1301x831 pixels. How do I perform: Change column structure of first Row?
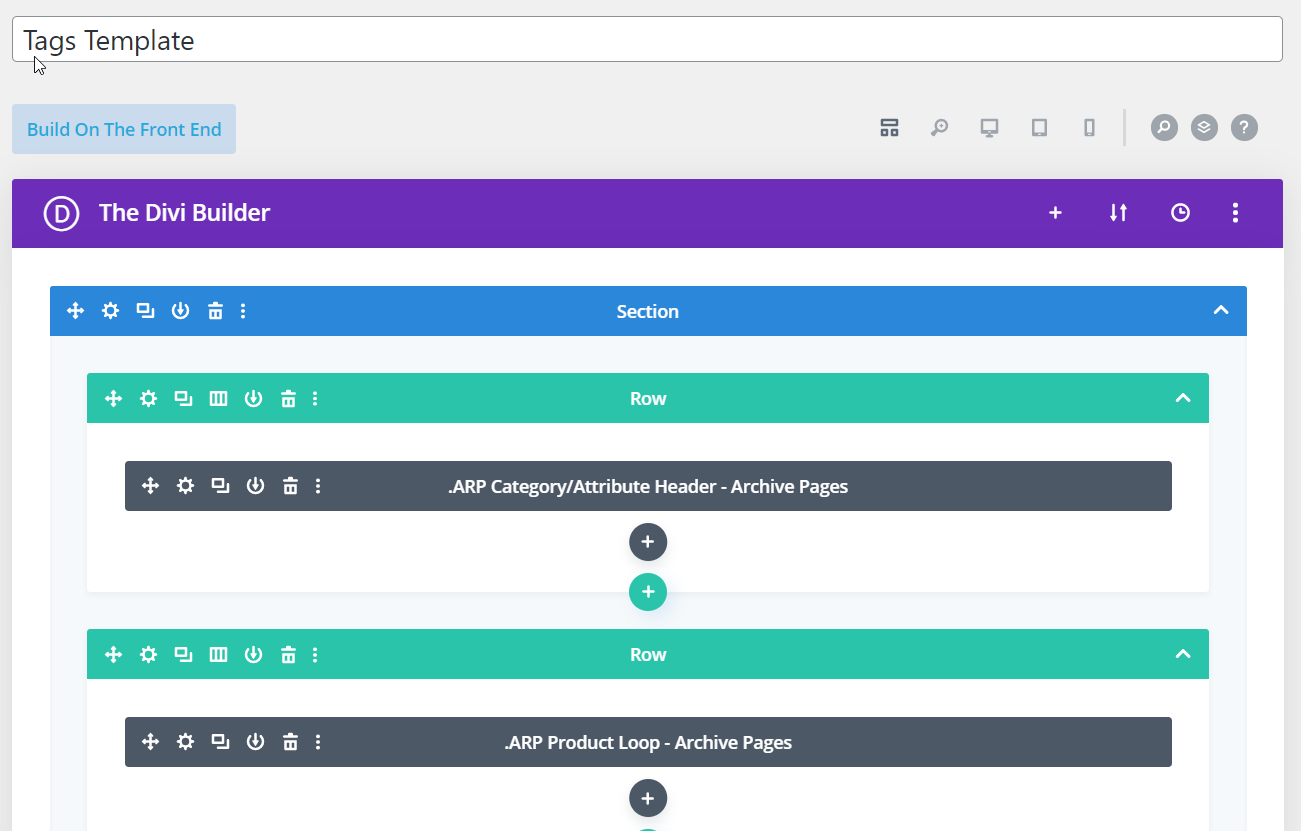tap(218, 399)
